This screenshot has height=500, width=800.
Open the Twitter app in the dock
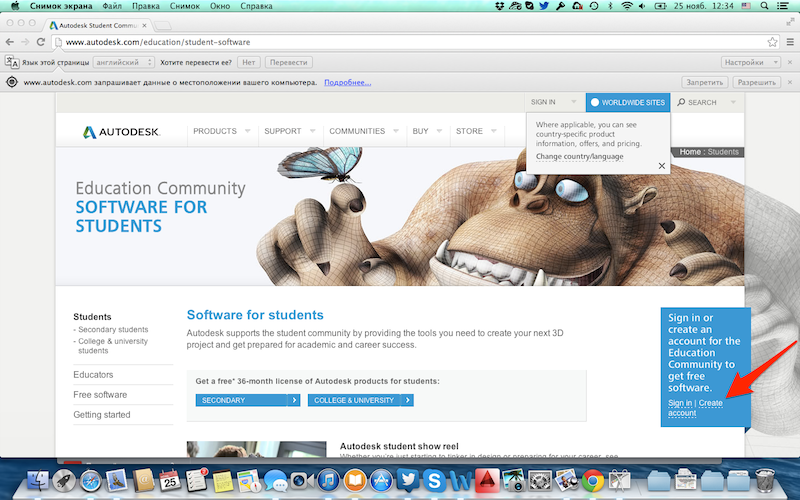pyautogui.click(x=408, y=480)
